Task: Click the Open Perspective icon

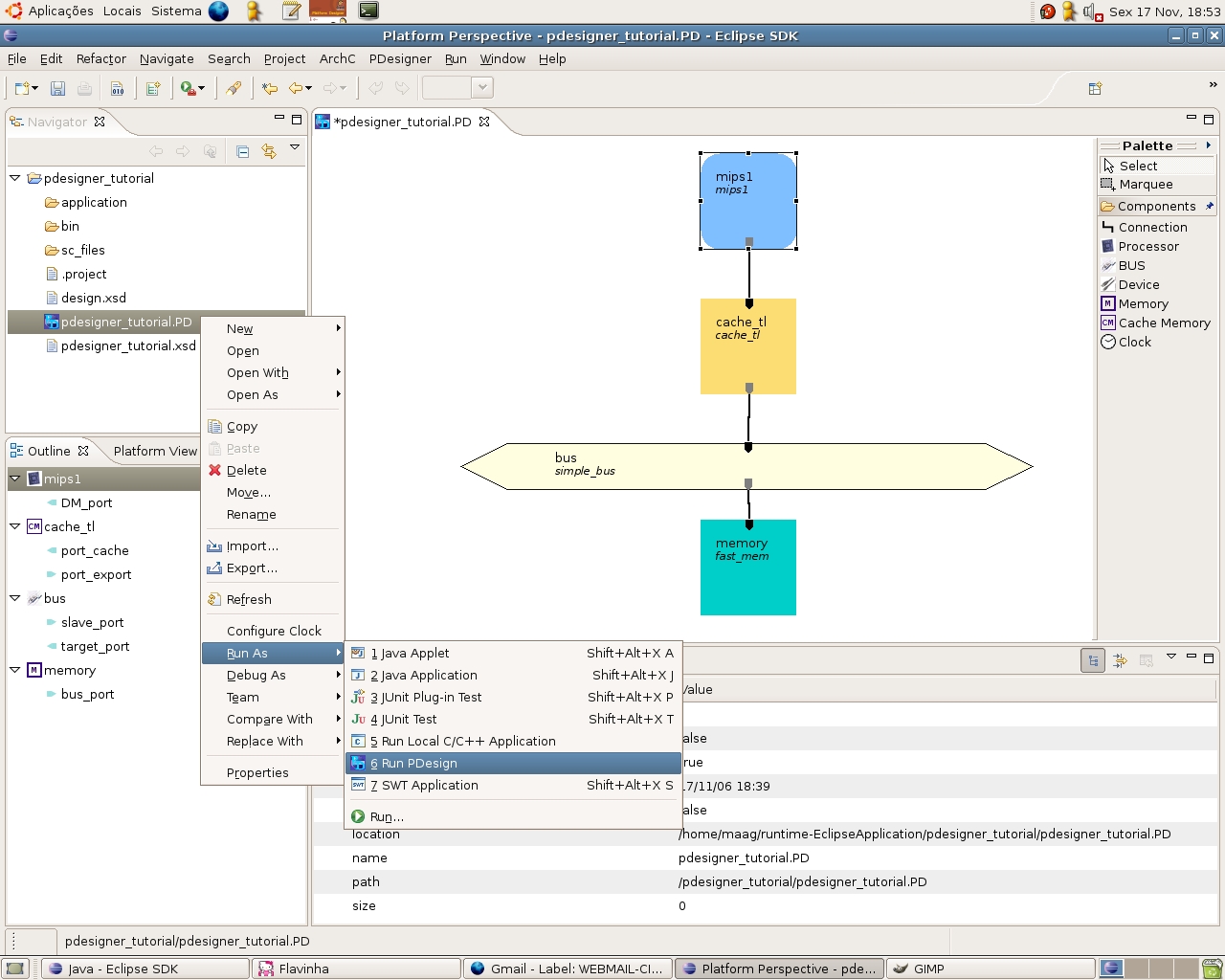Action: 1095,88
